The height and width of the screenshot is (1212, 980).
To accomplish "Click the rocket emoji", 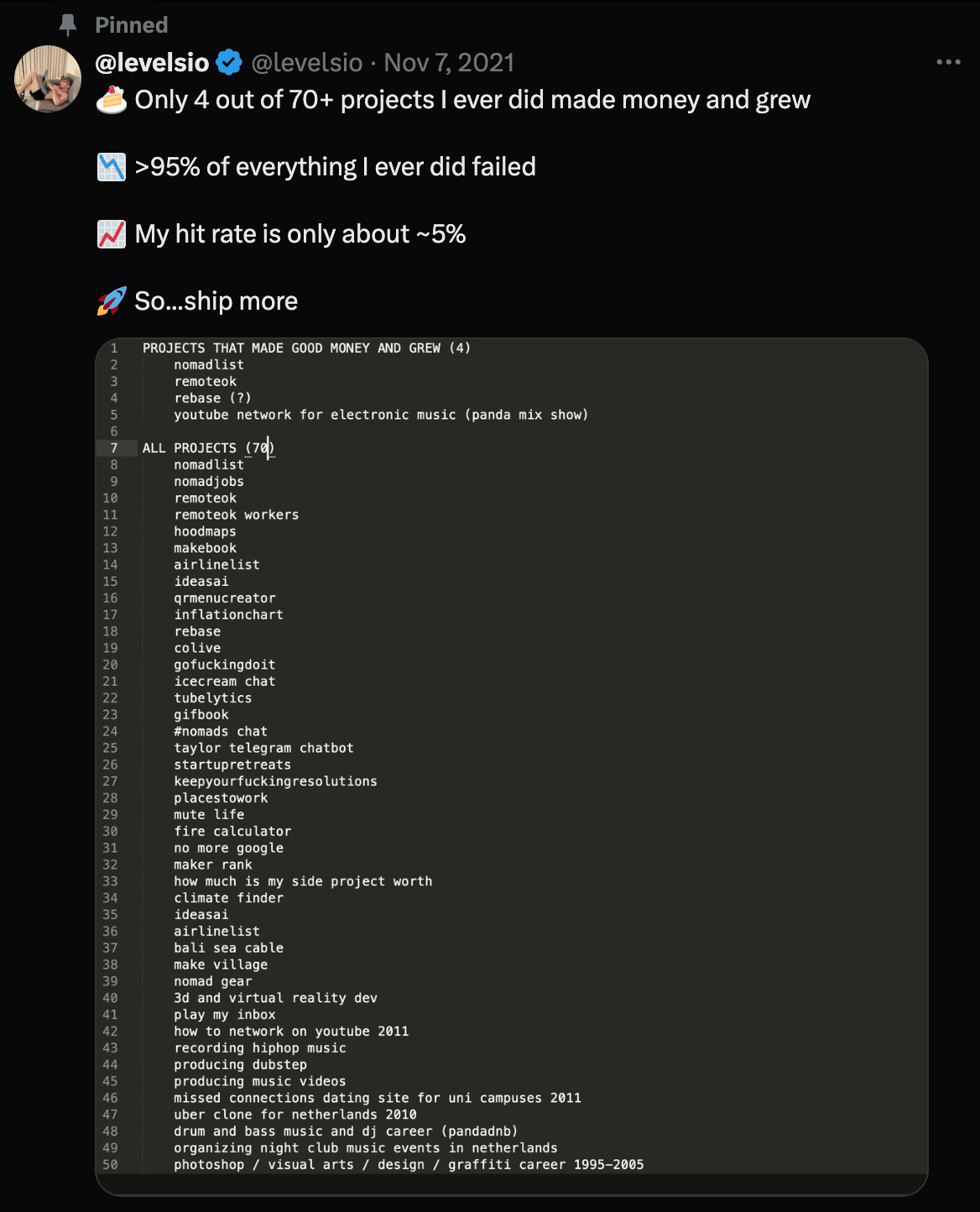I will pyautogui.click(x=112, y=301).
